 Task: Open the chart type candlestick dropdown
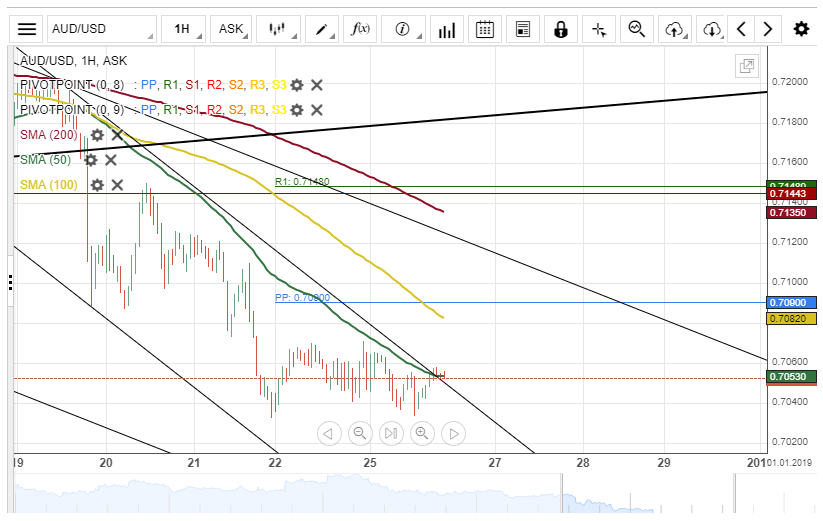pos(278,29)
